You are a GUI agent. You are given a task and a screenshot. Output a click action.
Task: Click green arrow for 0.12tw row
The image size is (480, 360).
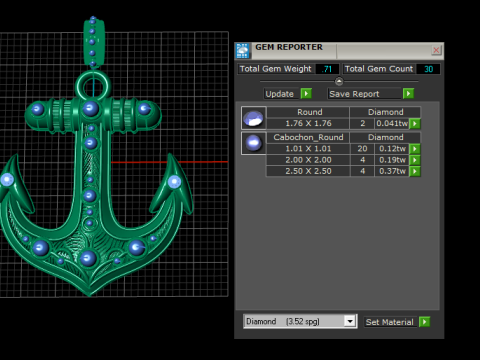pyautogui.click(x=415, y=149)
